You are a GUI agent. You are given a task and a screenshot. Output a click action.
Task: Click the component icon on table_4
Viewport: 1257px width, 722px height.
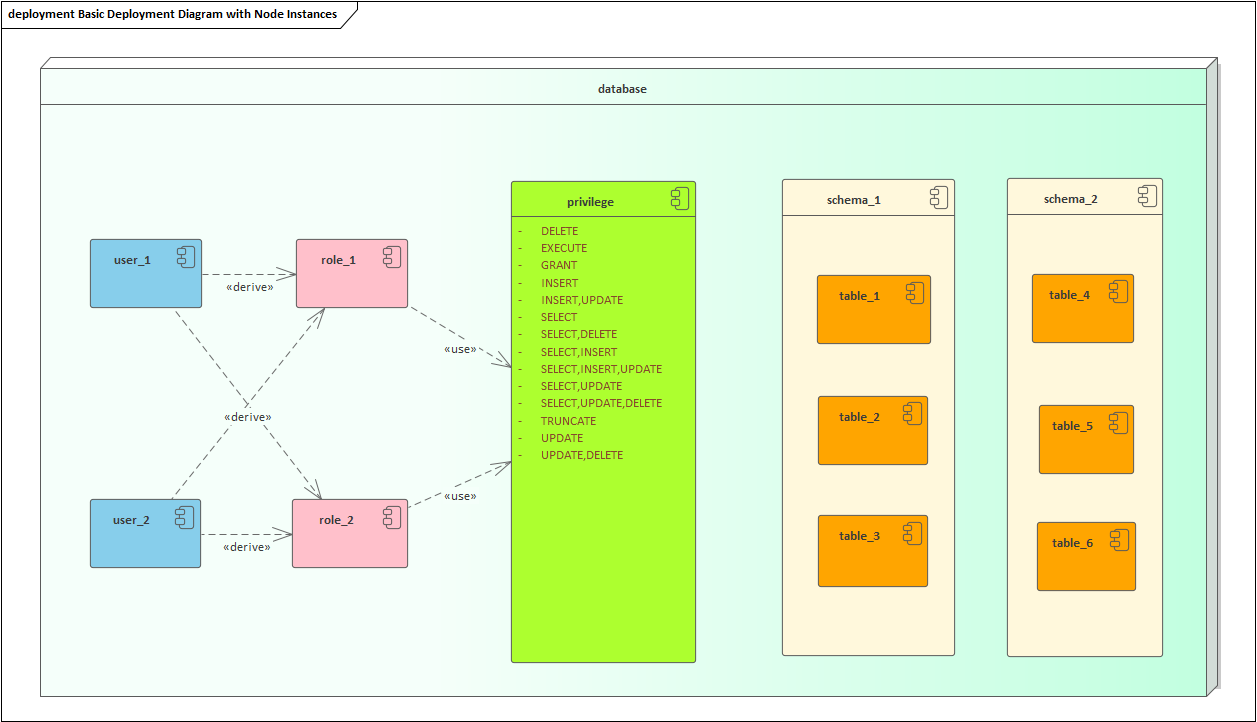[1118, 292]
